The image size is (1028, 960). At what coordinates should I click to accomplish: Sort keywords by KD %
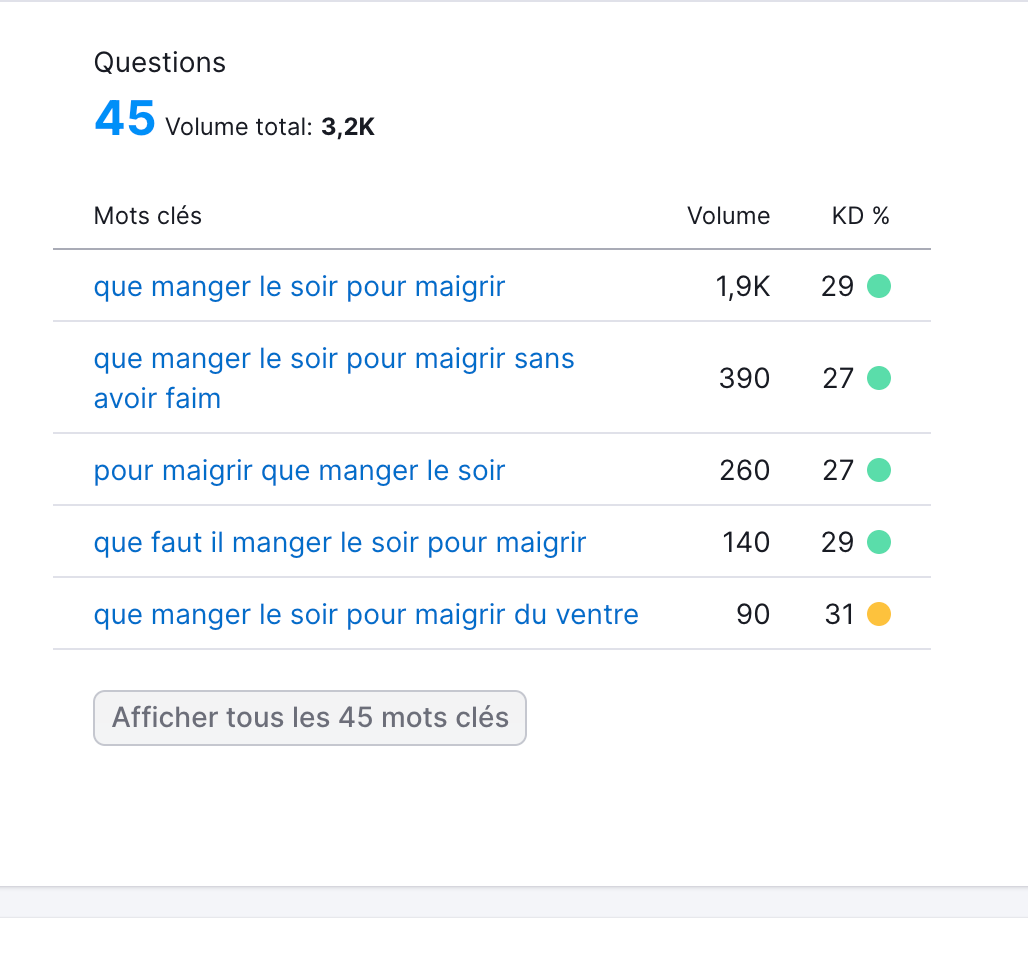pos(860,215)
